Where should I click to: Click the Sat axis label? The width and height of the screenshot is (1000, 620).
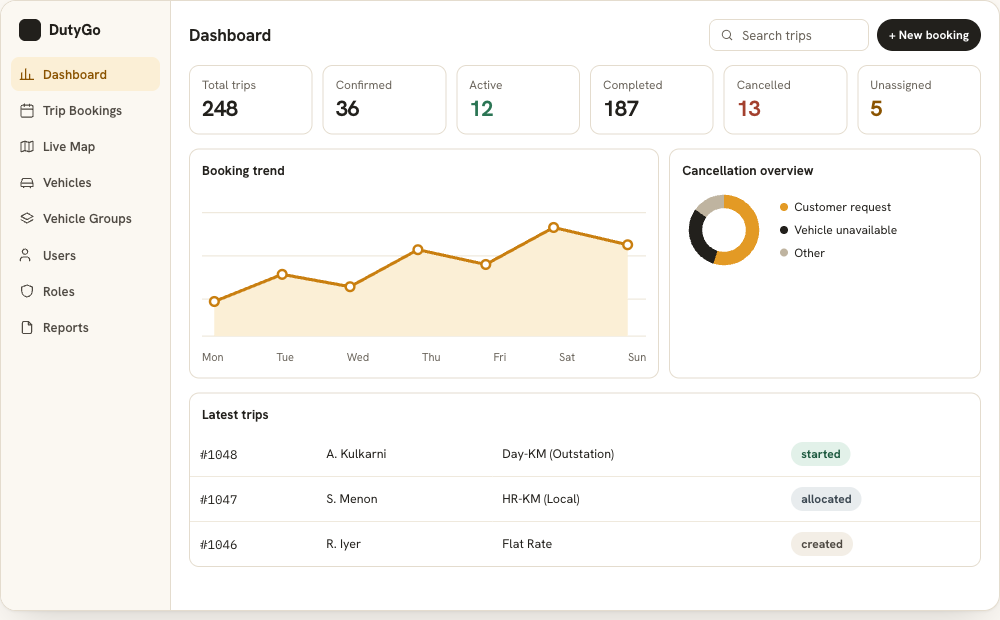567,357
